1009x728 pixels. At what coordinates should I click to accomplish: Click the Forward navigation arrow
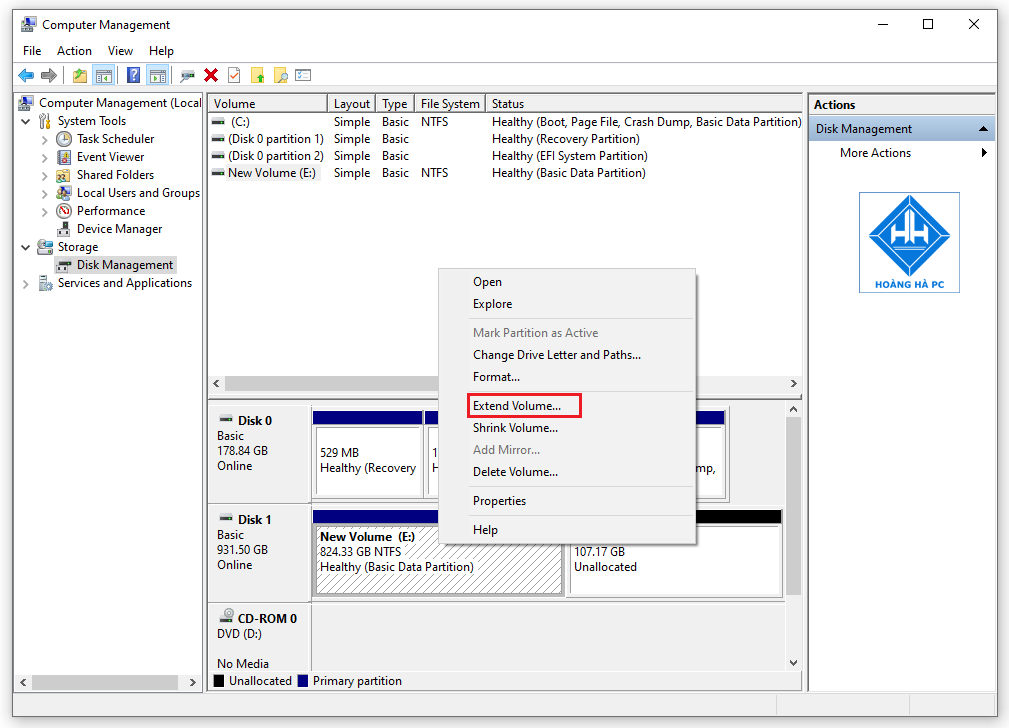tap(48, 74)
